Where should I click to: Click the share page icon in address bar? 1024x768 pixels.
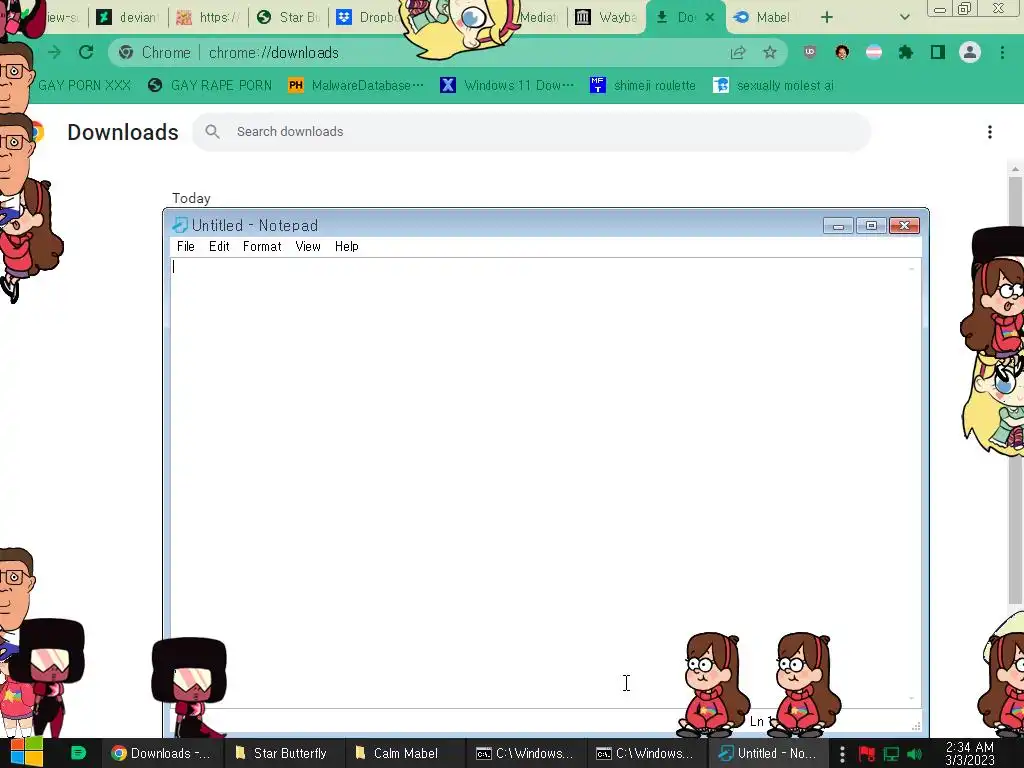coord(738,53)
